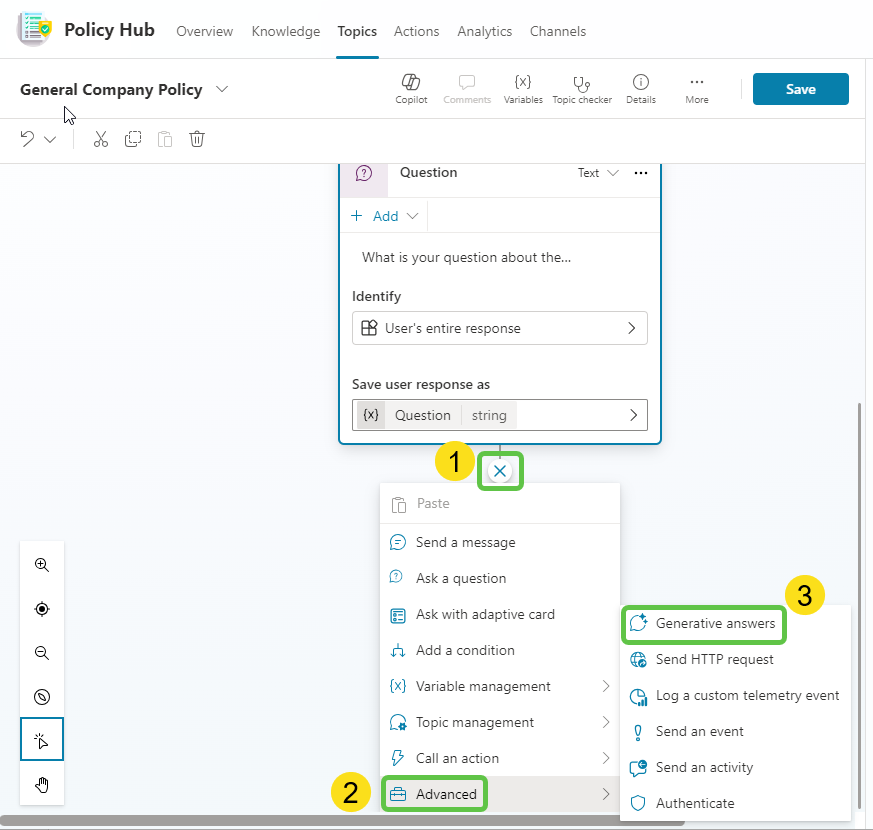Toggle the pan hand tool

tap(42, 784)
